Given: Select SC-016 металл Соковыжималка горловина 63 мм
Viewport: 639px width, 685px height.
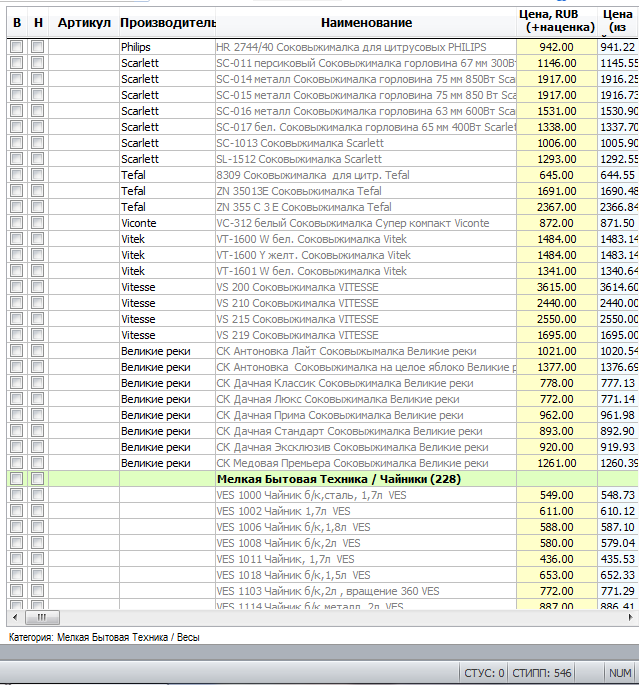Looking at the screenshot, I should [x=366, y=111].
